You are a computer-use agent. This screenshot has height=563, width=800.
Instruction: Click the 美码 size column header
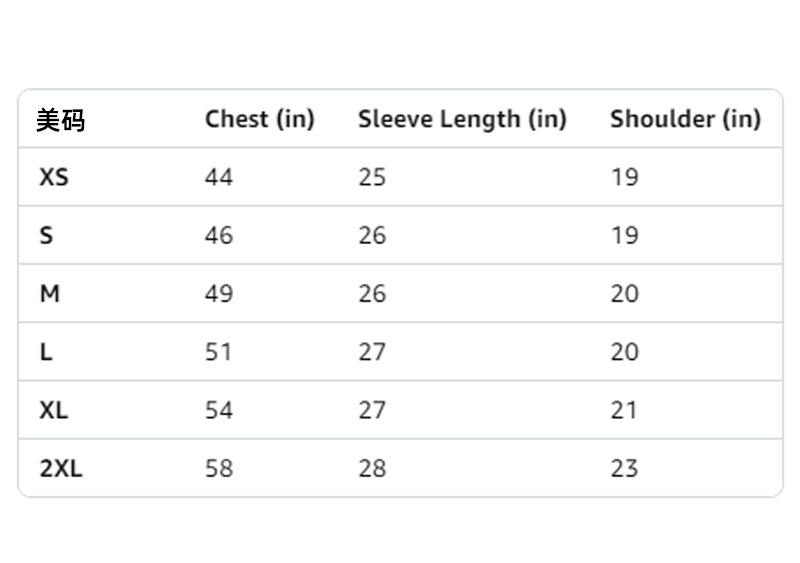(61, 120)
